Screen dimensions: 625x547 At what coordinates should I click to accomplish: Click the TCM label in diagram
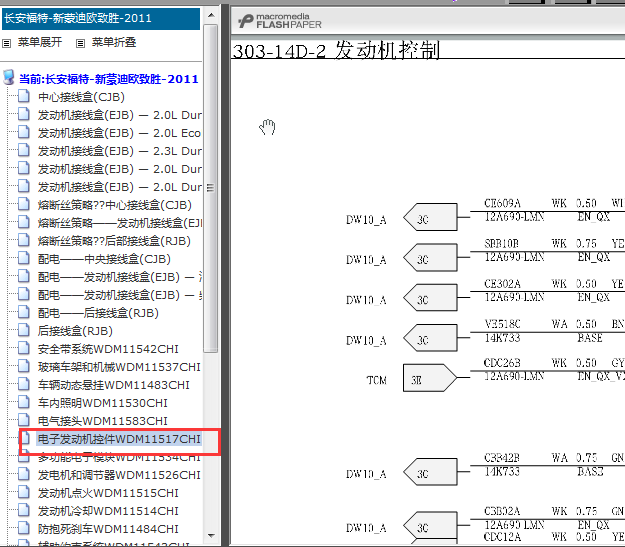click(377, 380)
